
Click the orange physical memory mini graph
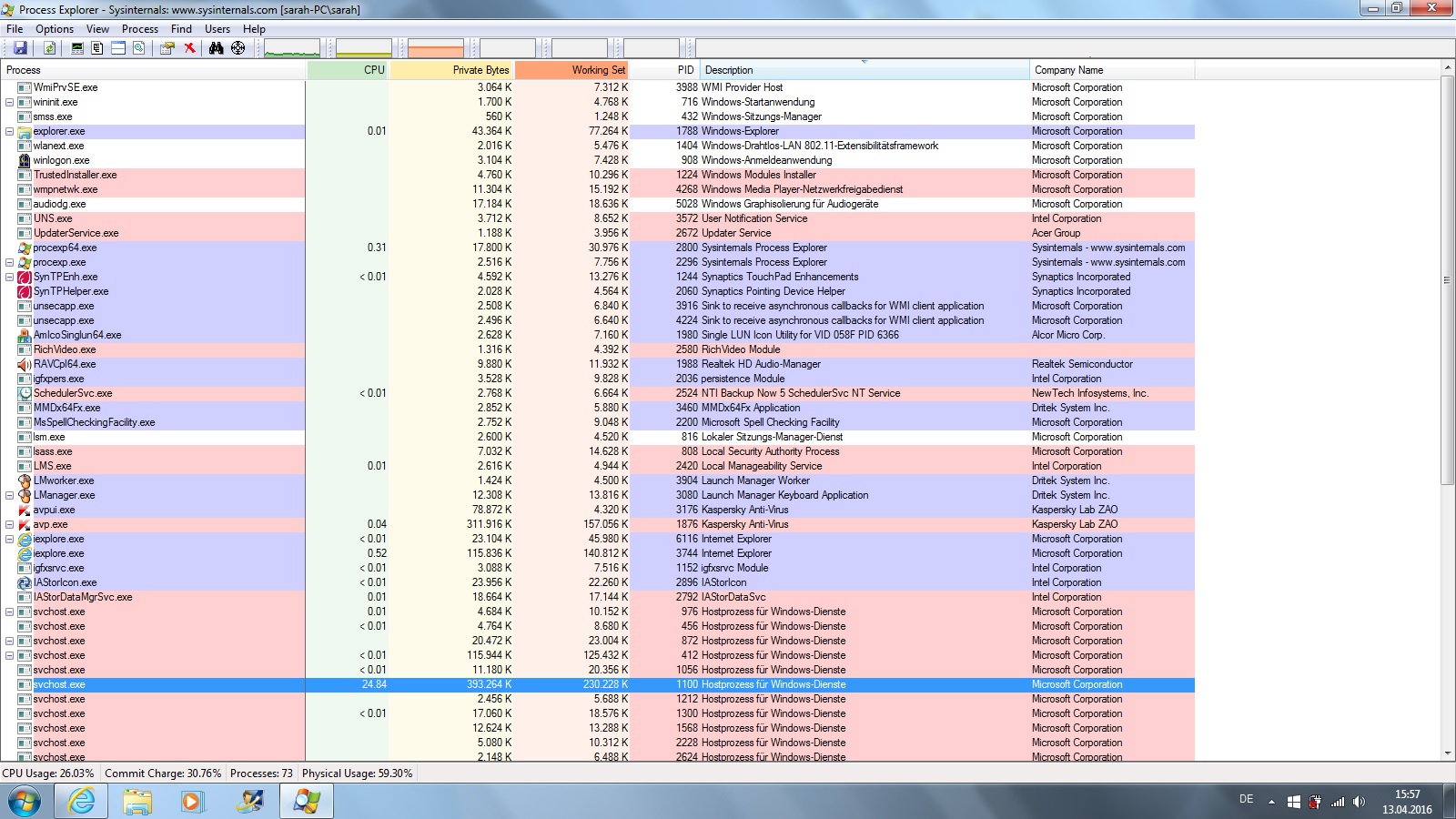(436, 48)
